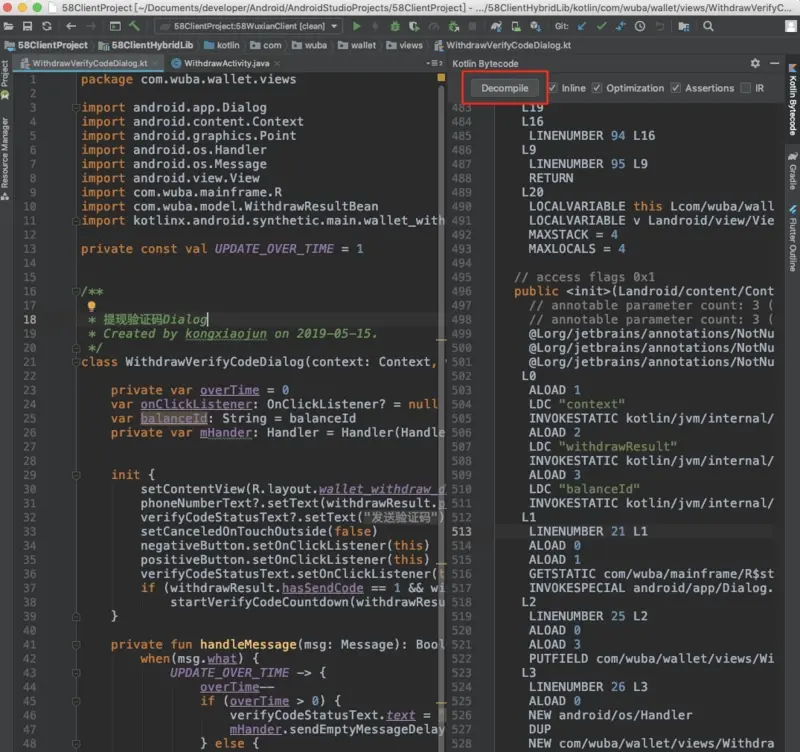
Task: Toggle the Assertions checkbox
Action: pos(676,88)
